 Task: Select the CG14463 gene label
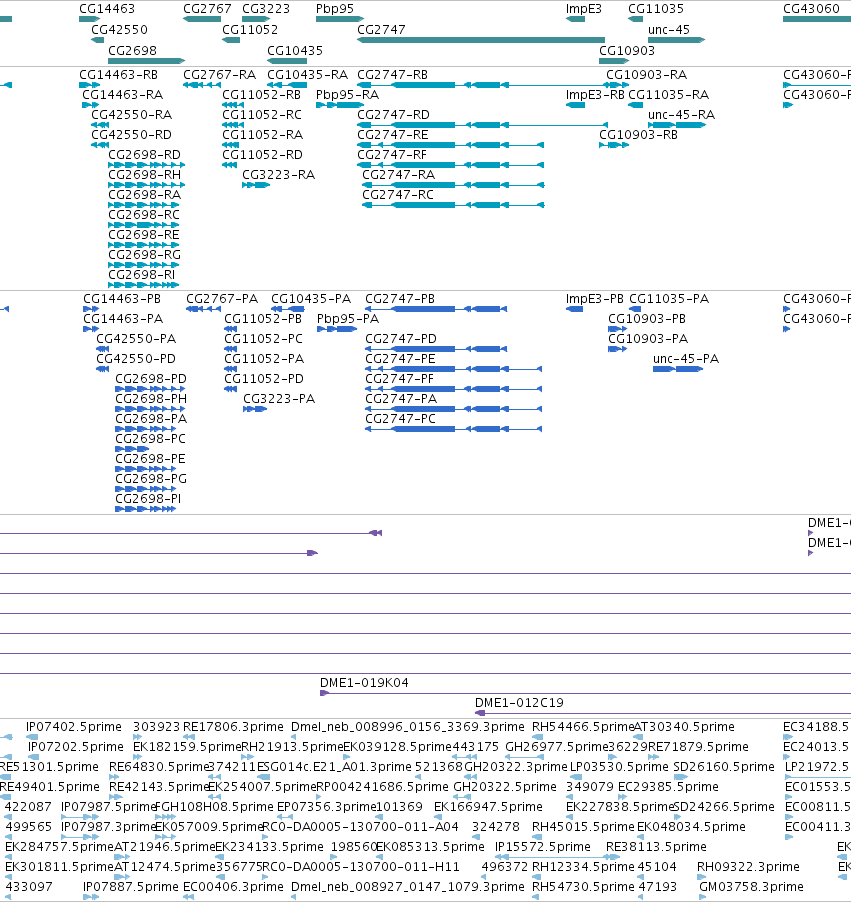pos(106,9)
